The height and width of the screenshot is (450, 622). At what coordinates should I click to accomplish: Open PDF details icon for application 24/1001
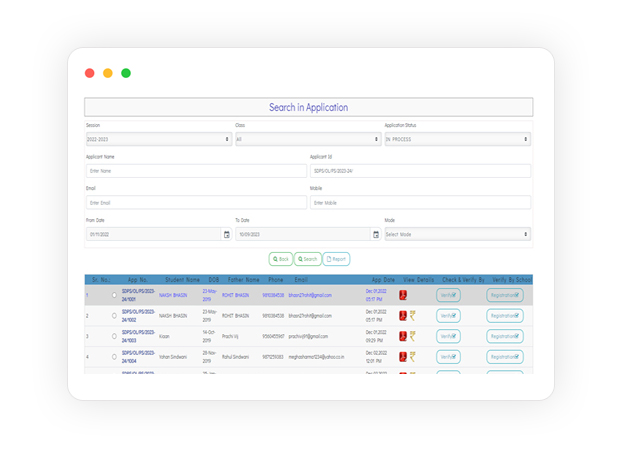tap(403, 295)
